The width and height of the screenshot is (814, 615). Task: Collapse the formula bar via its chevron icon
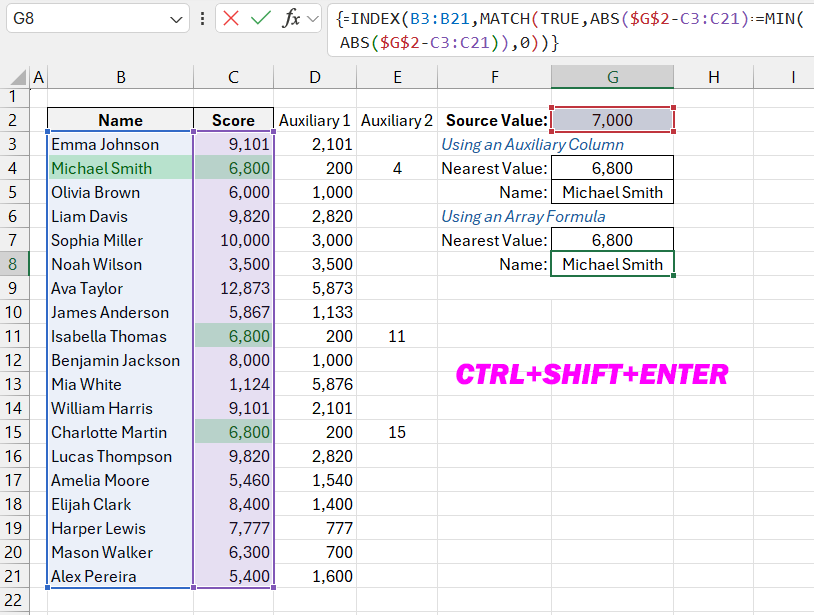(310, 18)
